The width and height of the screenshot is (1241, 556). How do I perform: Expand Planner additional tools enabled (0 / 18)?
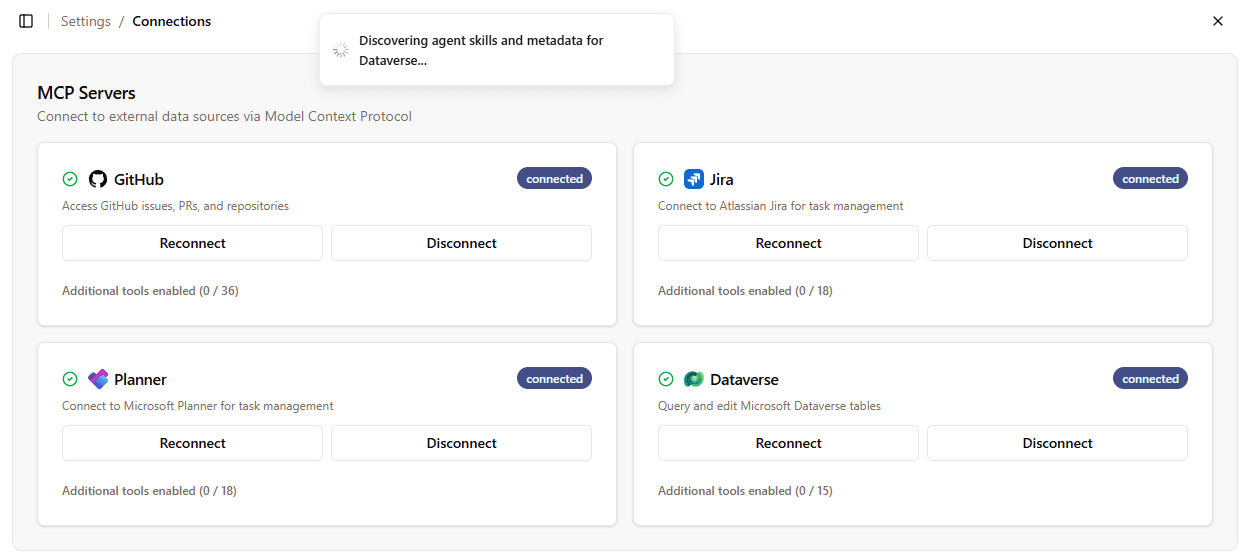click(149, 491)
